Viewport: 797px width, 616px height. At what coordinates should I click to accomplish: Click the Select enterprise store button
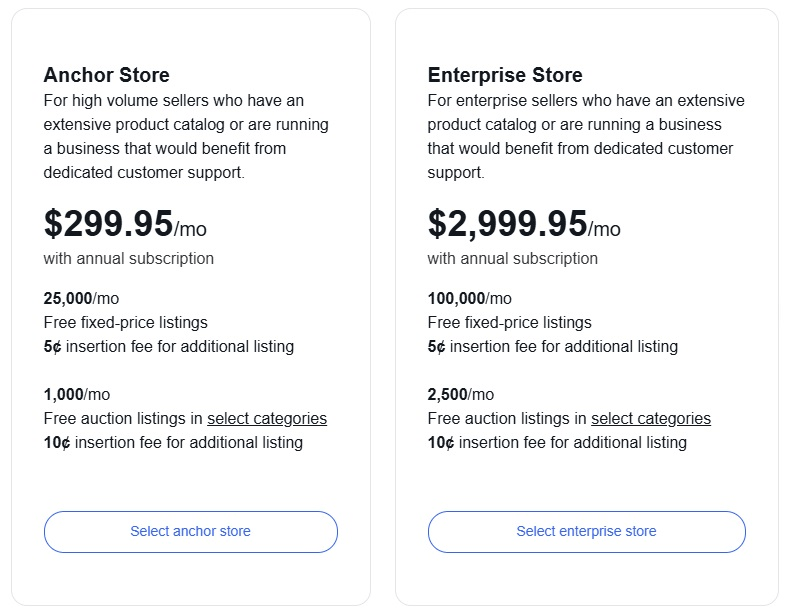[586, 531]
